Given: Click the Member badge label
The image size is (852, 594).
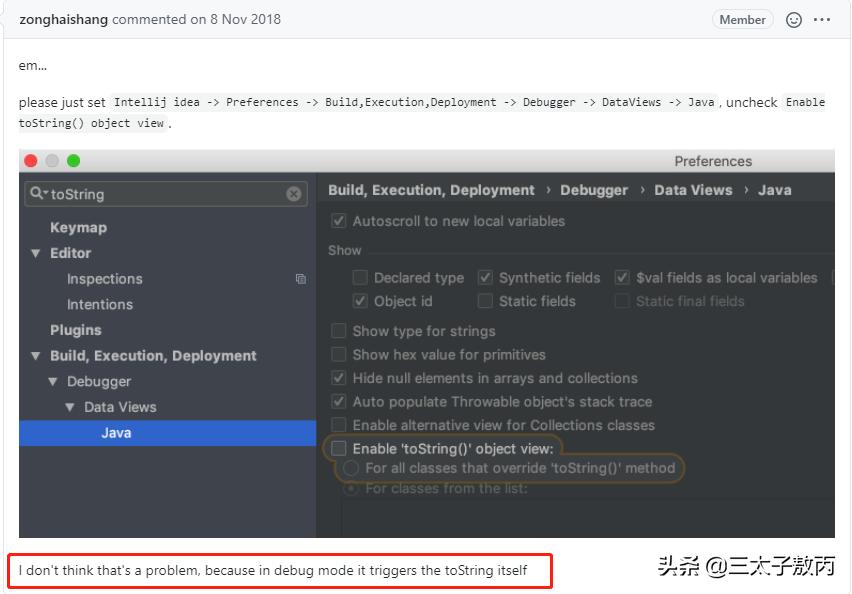Looking at the screenshot, I should click(742, 20).
